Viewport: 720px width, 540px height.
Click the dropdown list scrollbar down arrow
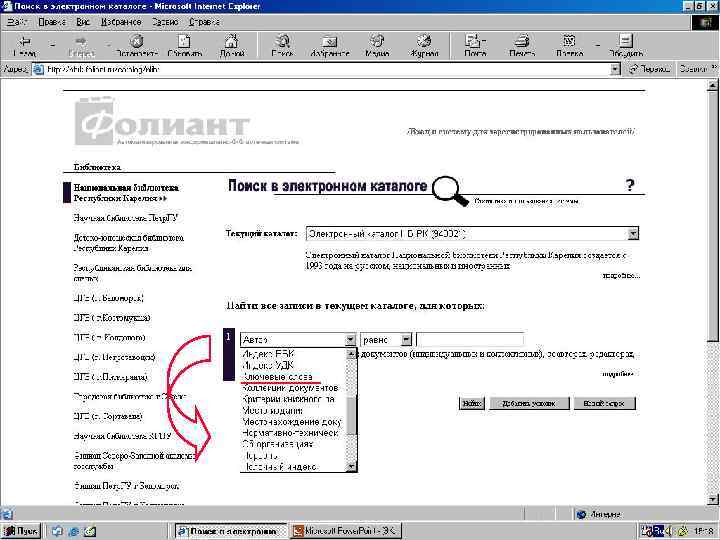pos(351,467)
